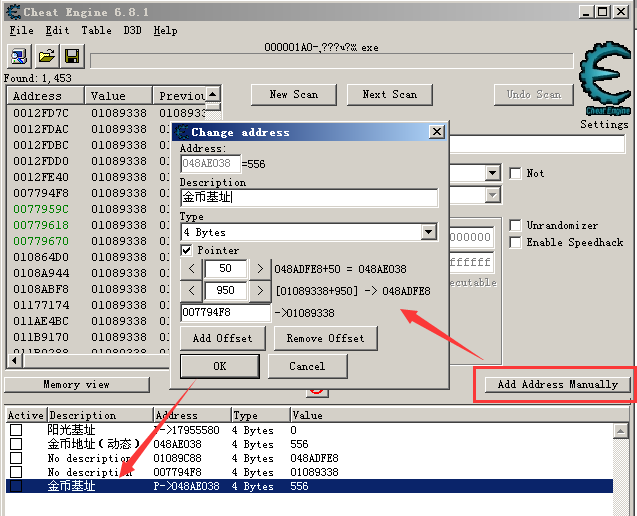Decrease the 50 offset with left arrow
The width and height of the screenshot is (637, 516).
click(191, 269)
